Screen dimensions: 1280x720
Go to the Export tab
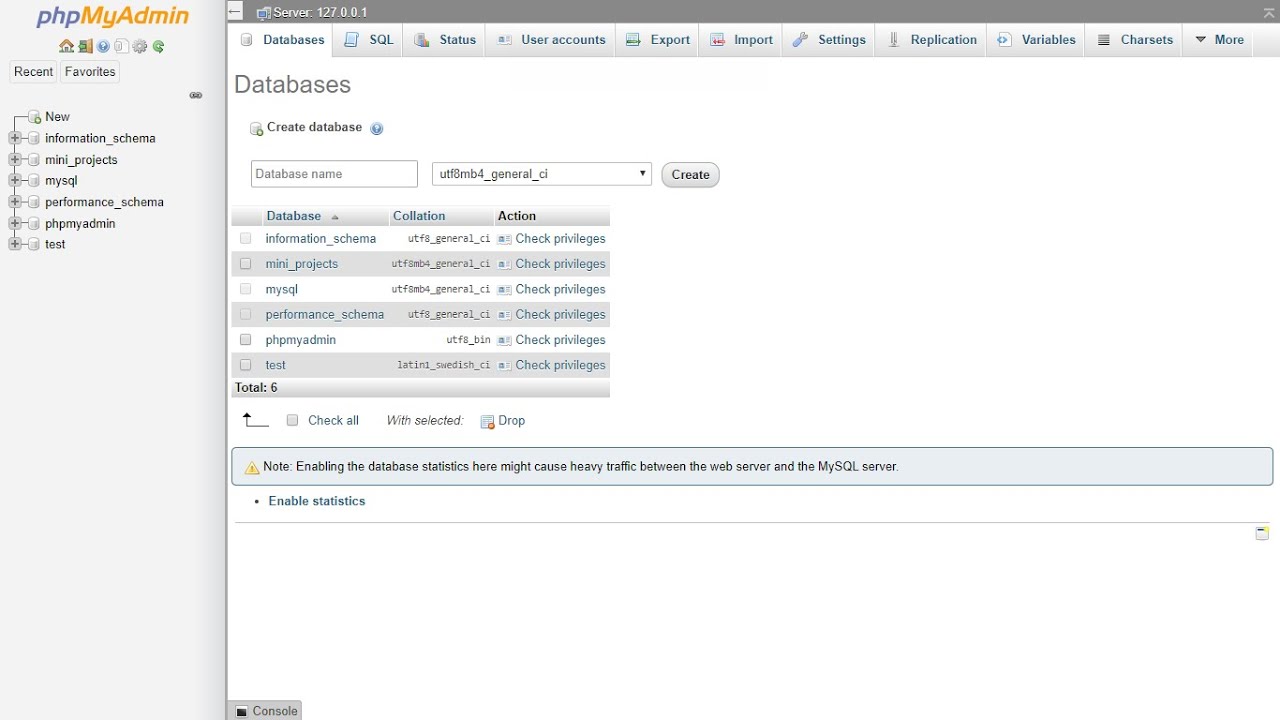pyautogui.click(x=657, y=40)
